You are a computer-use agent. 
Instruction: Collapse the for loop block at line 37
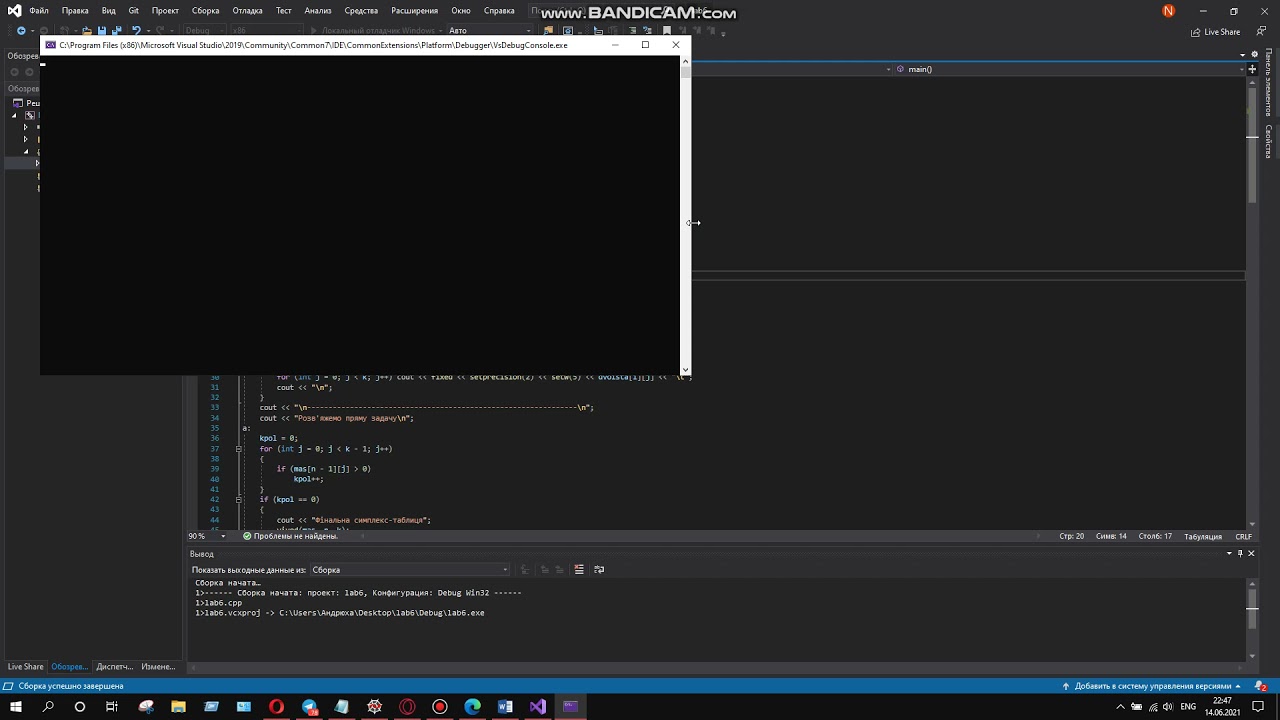(238, 449)
